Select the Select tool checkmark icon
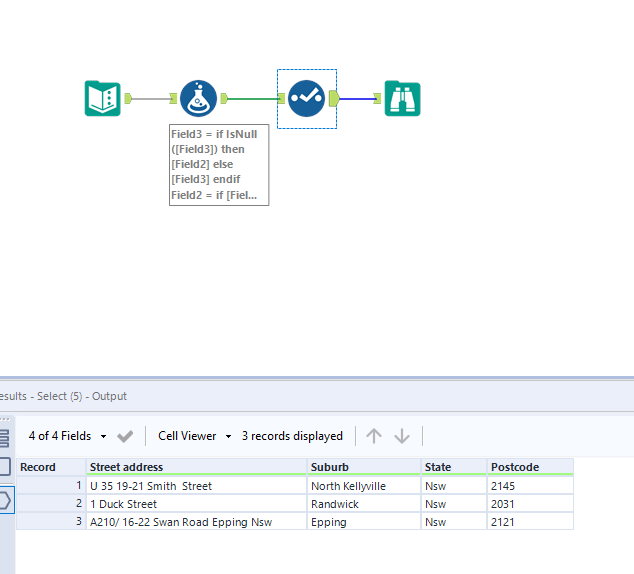 (306, 98)
